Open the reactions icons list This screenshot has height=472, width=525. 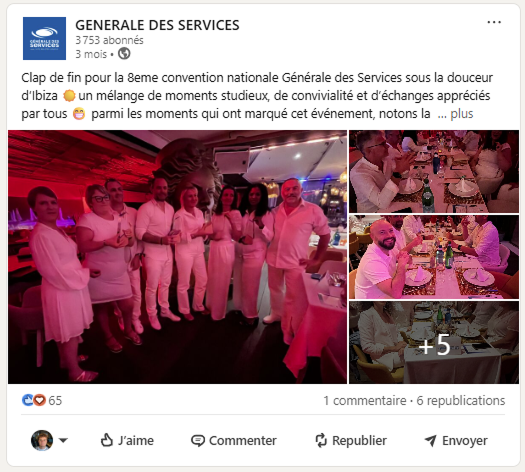tap(33, 400)
